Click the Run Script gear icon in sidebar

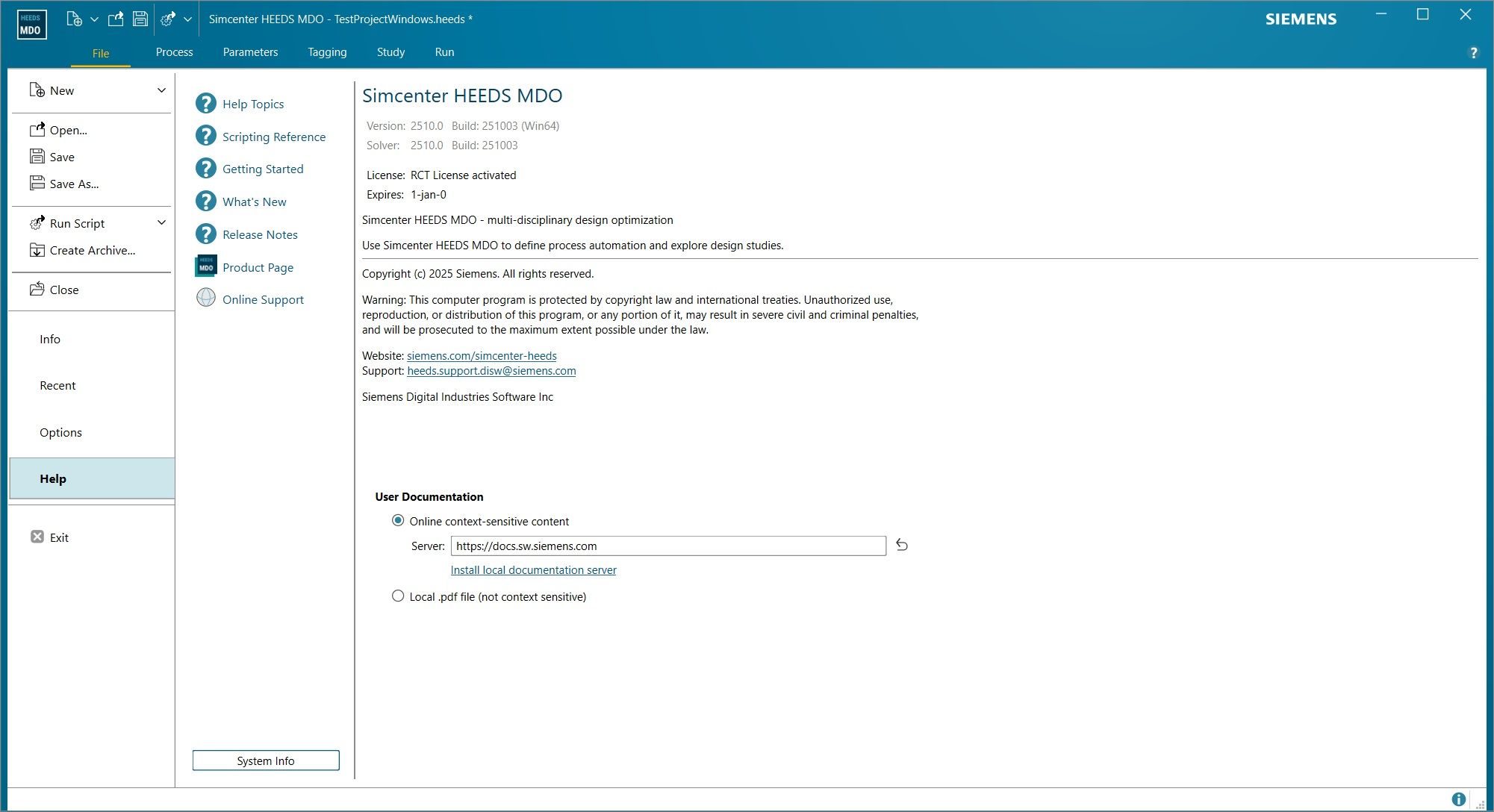(37, 222)
